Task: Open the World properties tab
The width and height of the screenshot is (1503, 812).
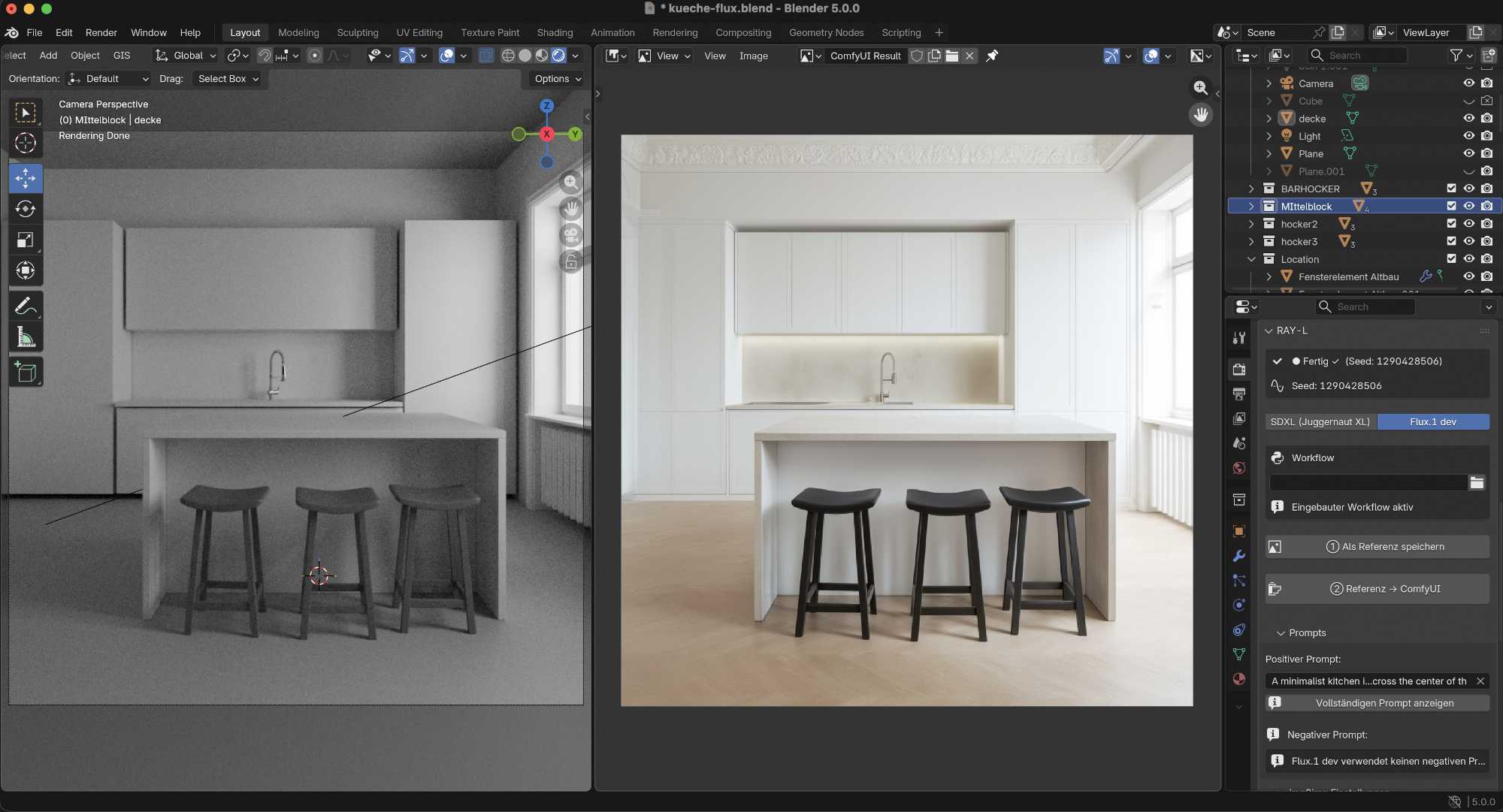Action: click(1239, 468)
